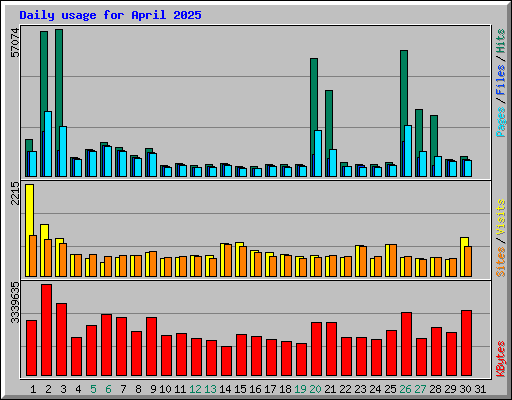Click the red KBytes bar for day 1

(x=31, y=348)
